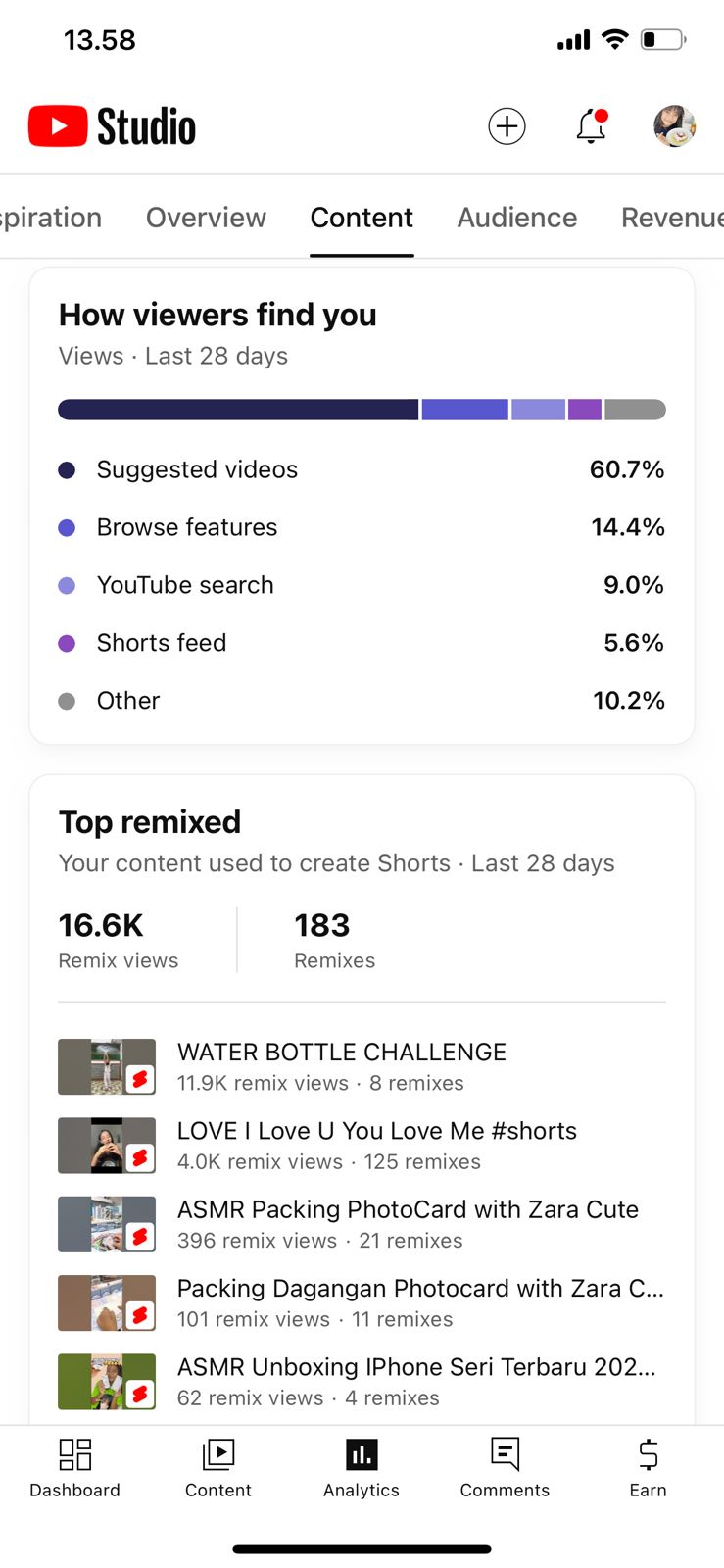This screenshot has width=724, height=1568.
Task: Open the profile avatar picture
Action: click(674, 126)
